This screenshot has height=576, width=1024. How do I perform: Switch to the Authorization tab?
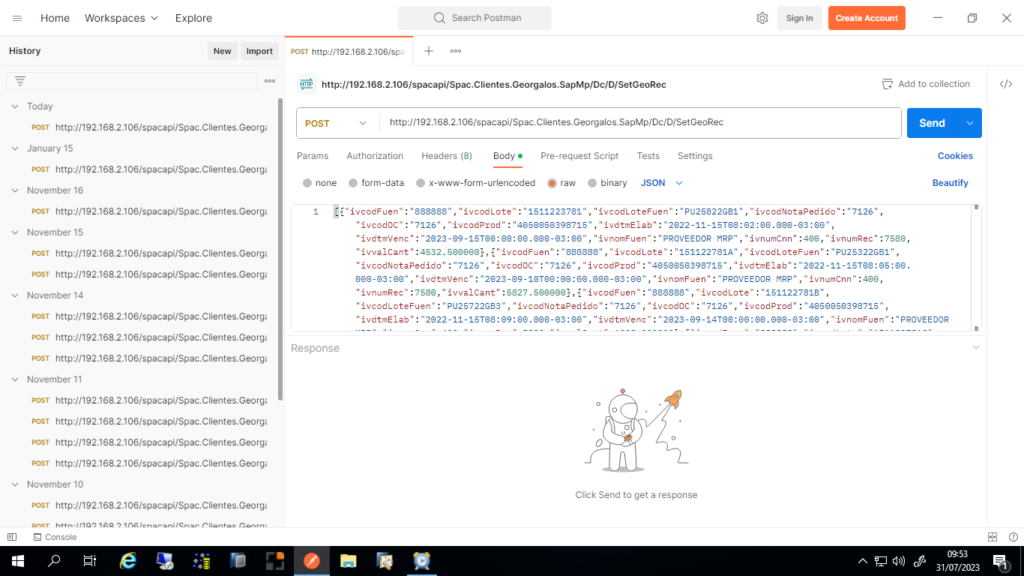[375, 156]
